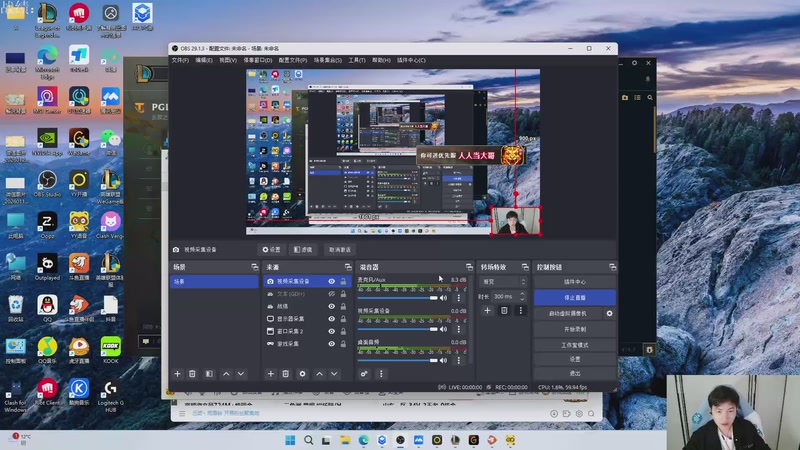Add a new transition with plus icon

tap(487, 311)
